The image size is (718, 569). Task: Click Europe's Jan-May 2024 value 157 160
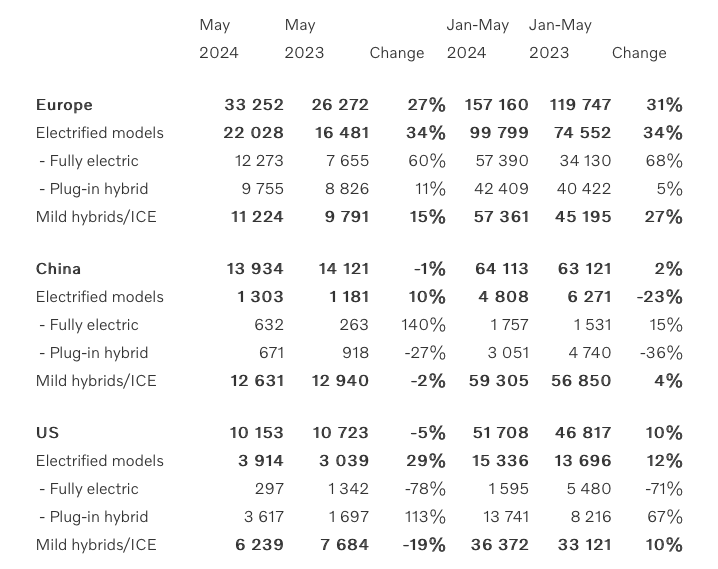pyautogui.click(x=496, y=105)
